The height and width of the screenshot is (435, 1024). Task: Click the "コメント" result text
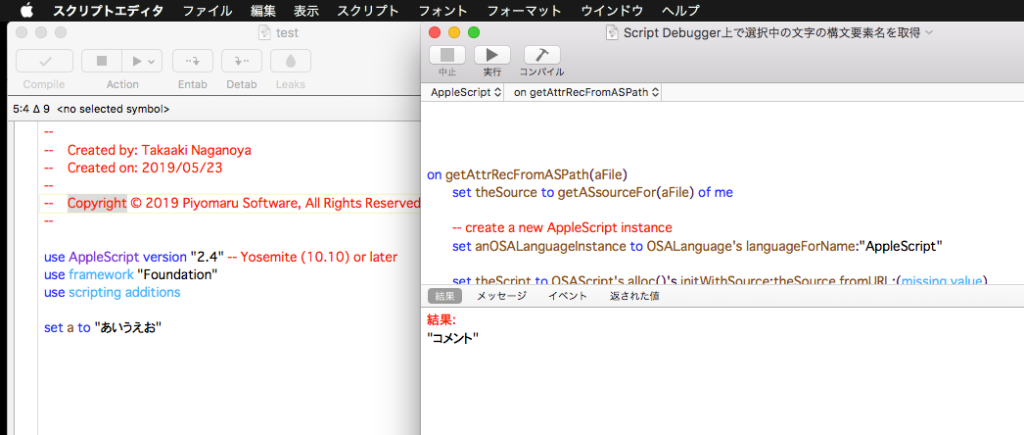coord(453,338)
